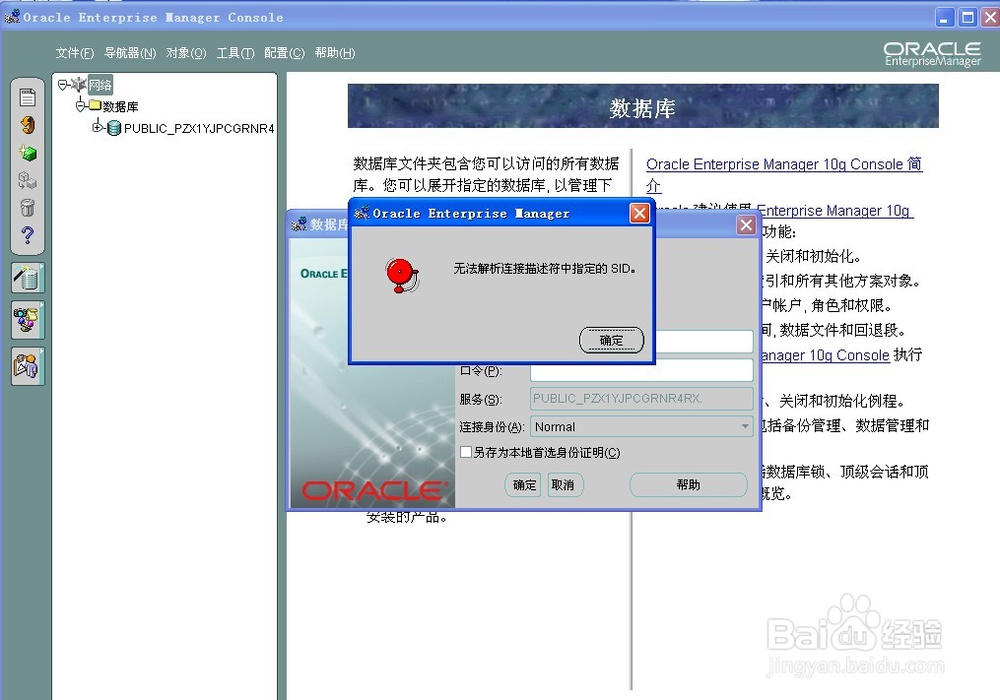Viewport: 1000px width, 700px height.
Task: Dismiss the SID error with 确定
Action: click(x=611, y=340)
